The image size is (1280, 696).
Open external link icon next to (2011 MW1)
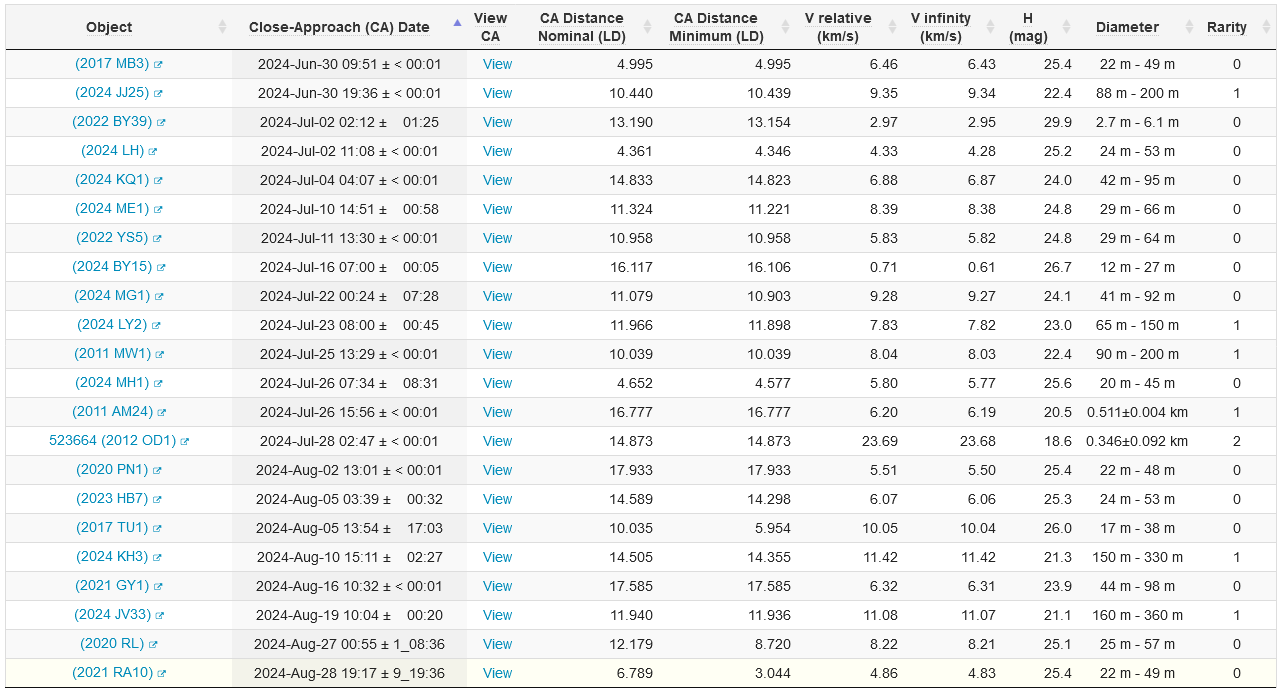(x=160, y=354)
